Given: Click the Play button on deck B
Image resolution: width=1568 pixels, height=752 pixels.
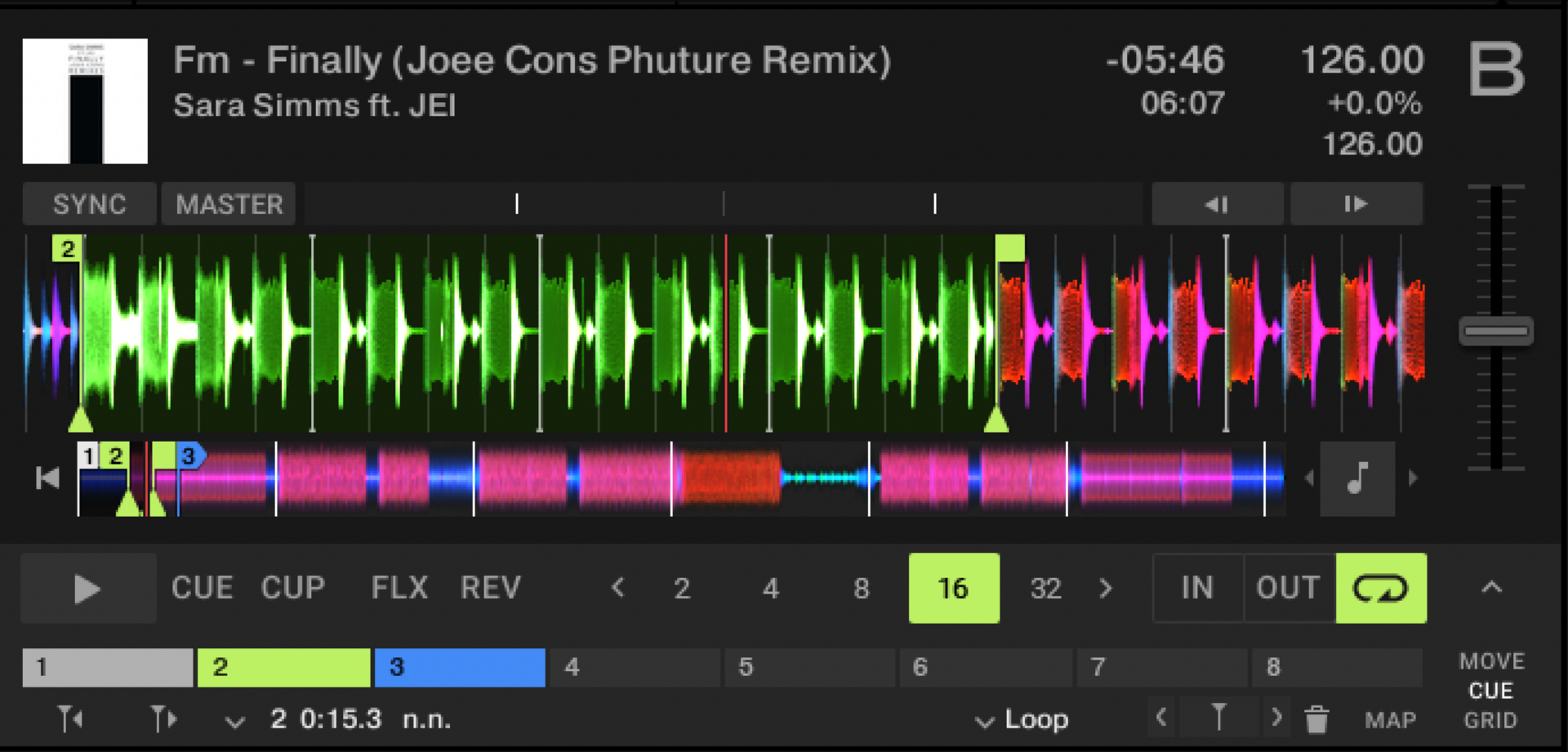Looking at the screenshot, I should tap(88, 588).
